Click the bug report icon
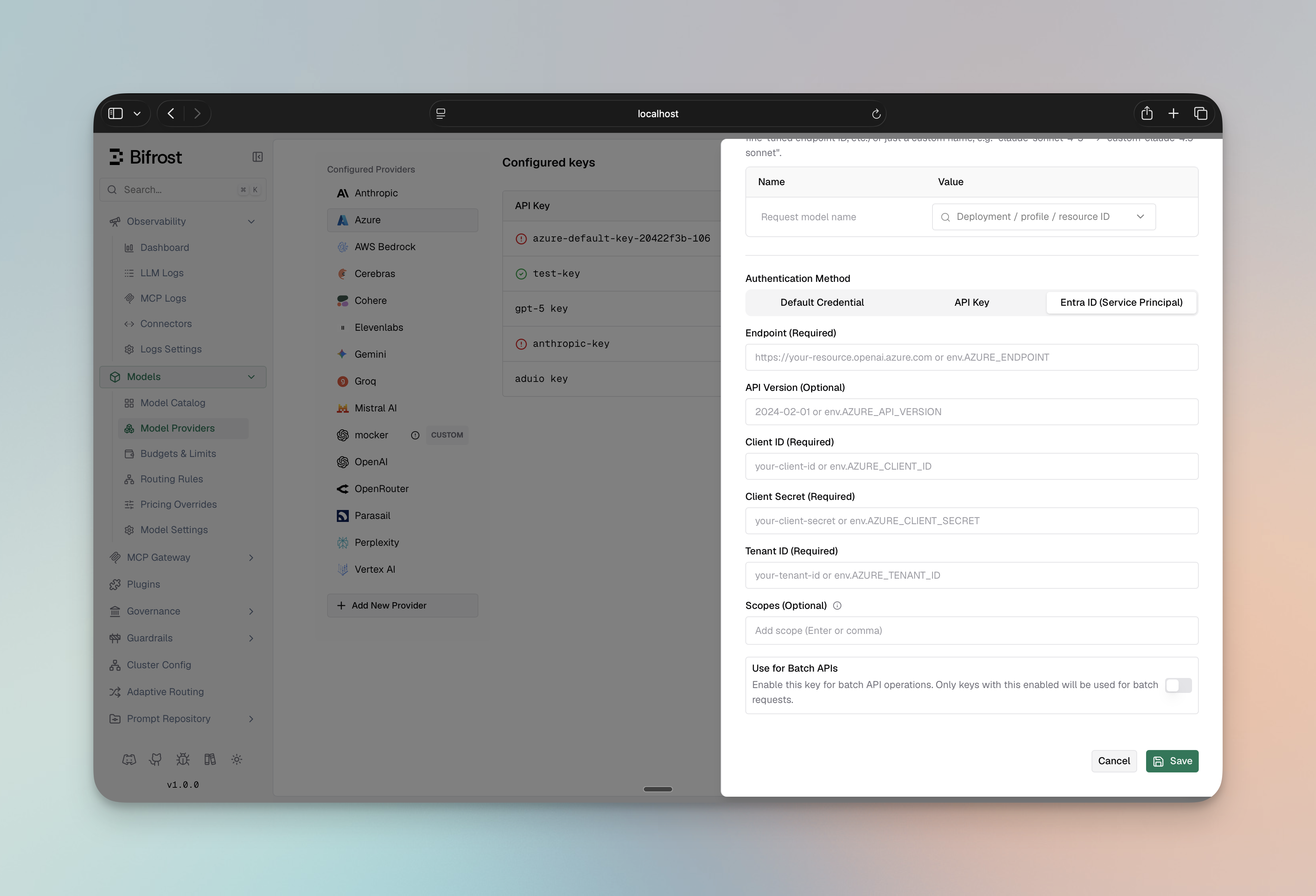This screenshot has width=1316, height=896. (183, 760)
